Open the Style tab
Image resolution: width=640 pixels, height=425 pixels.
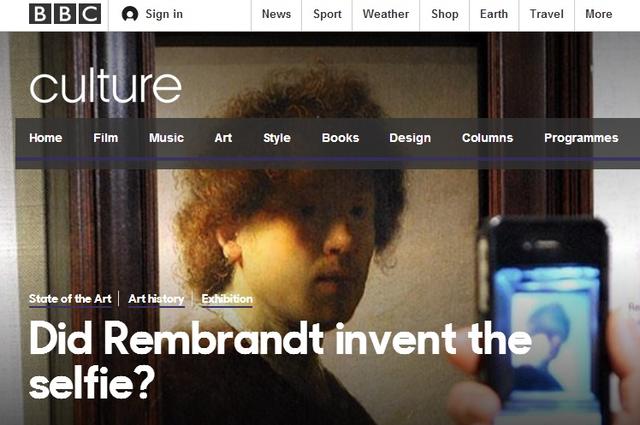[x=277, y=138]
